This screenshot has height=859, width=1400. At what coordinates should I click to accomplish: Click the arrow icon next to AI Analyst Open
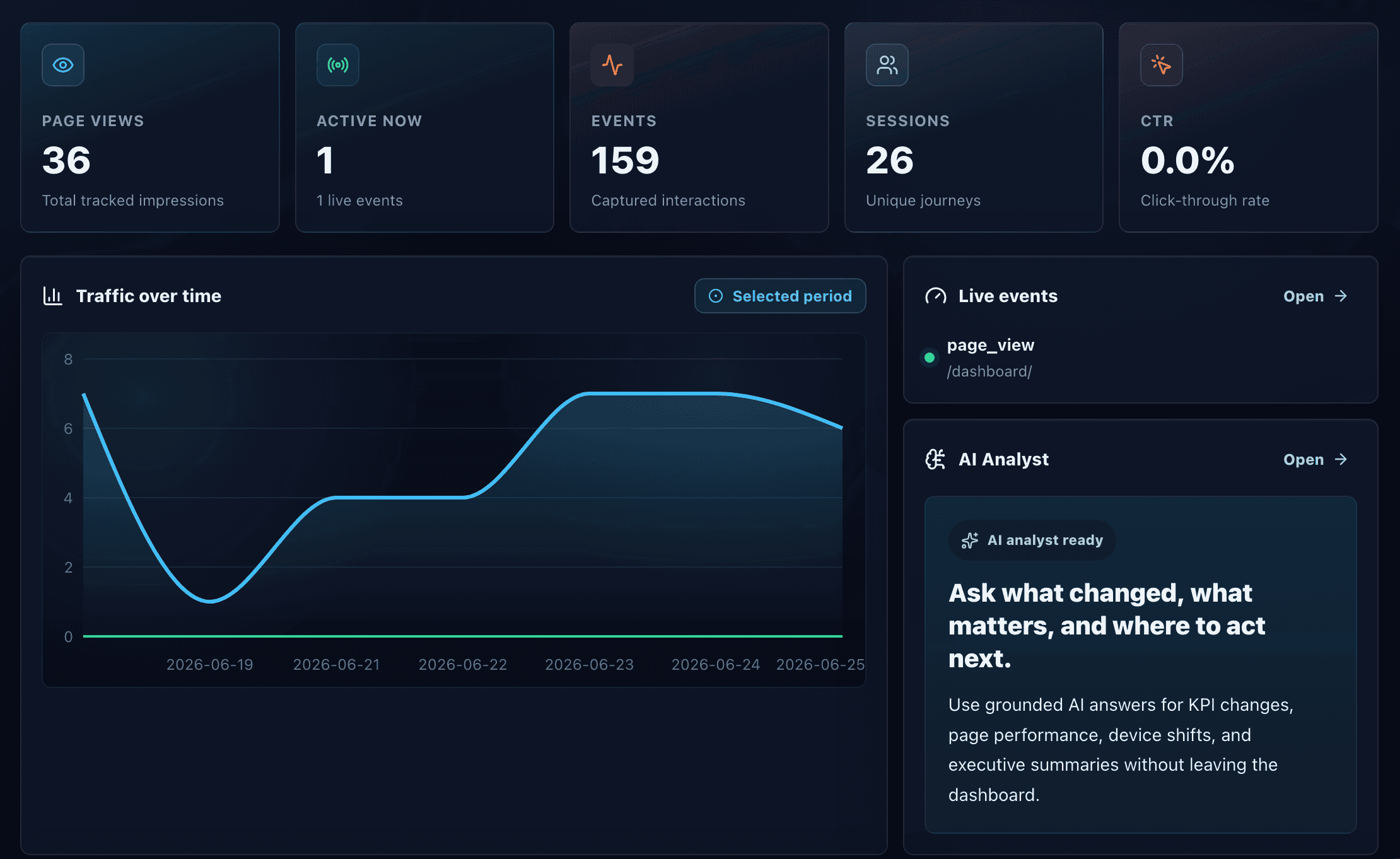(1341, 459)
